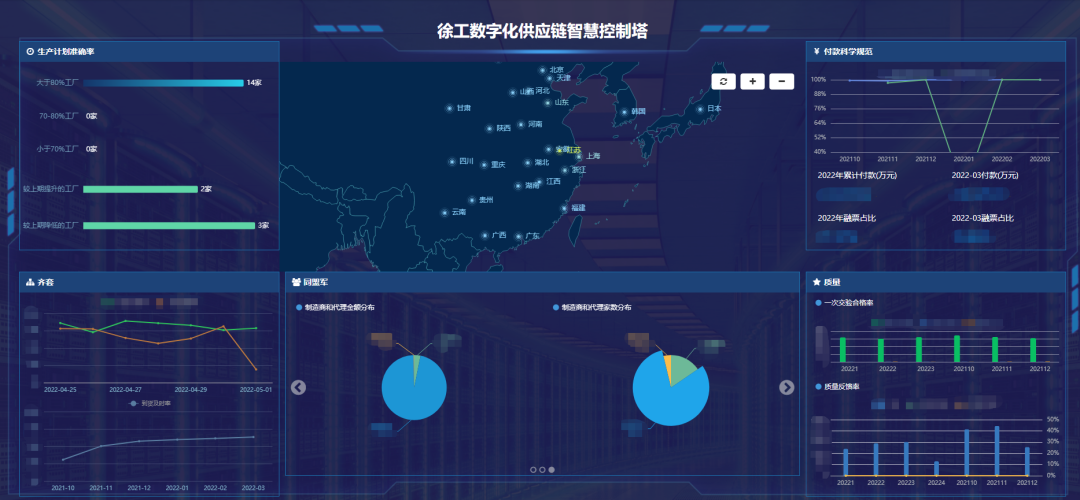
Task: Click the 14家 value label
Action: (254, 83)
